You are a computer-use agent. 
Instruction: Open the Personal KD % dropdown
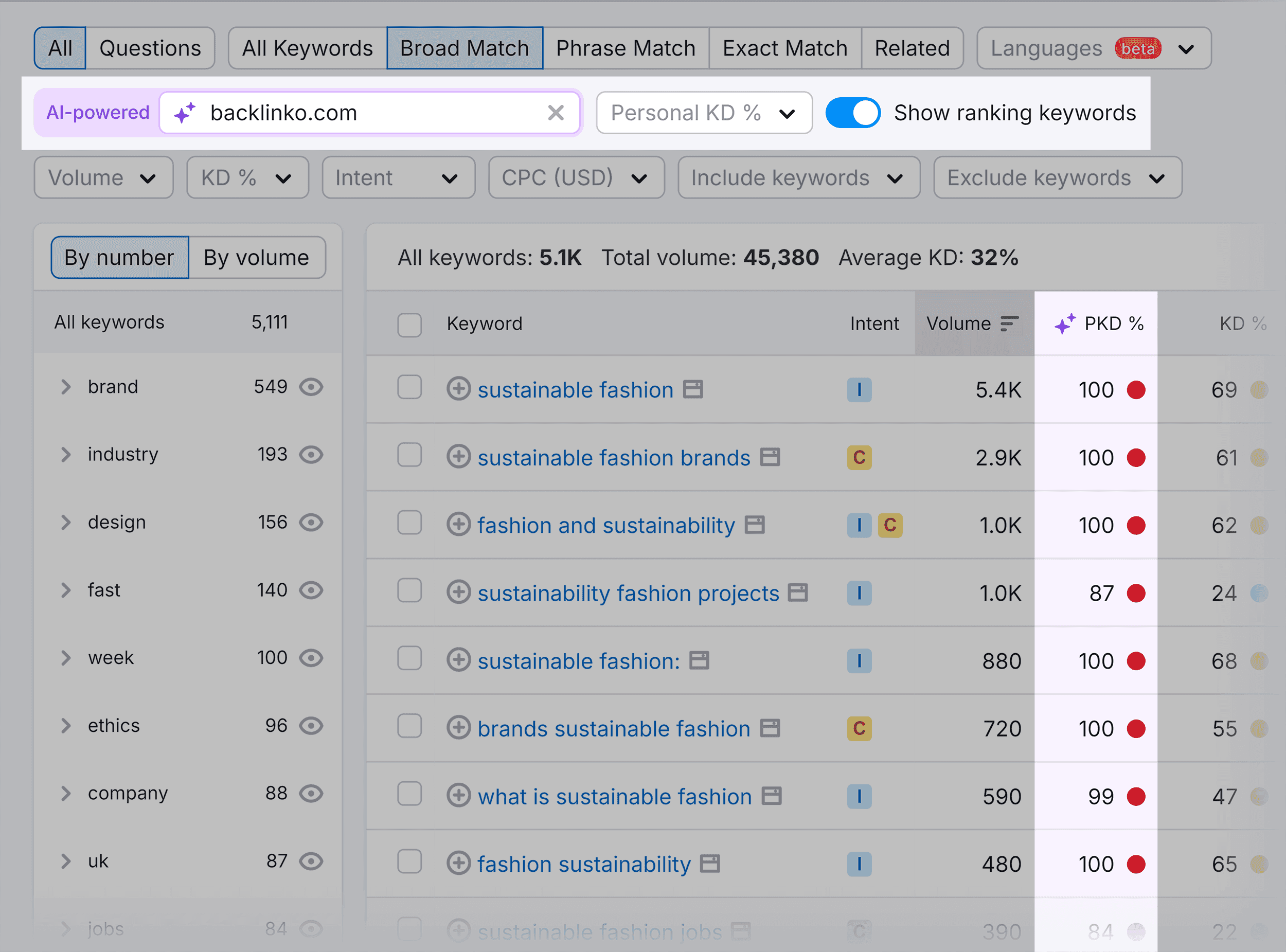point(704,113)
